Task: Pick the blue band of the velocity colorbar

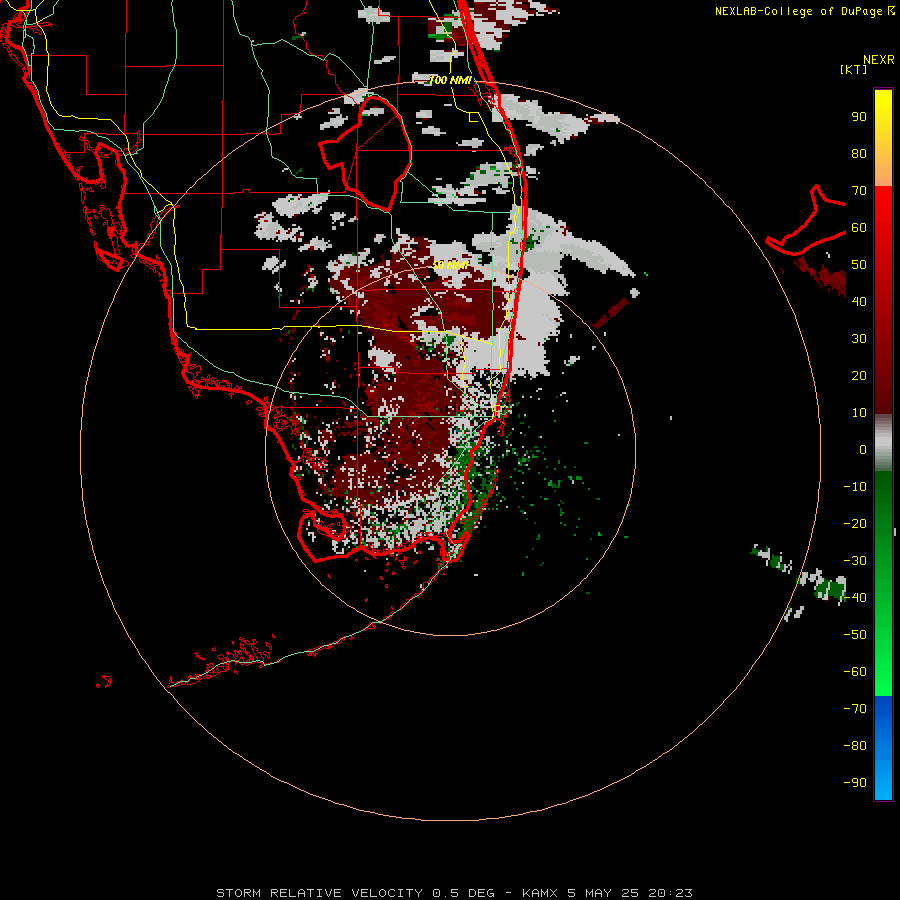Action: (x=883, y=748)
